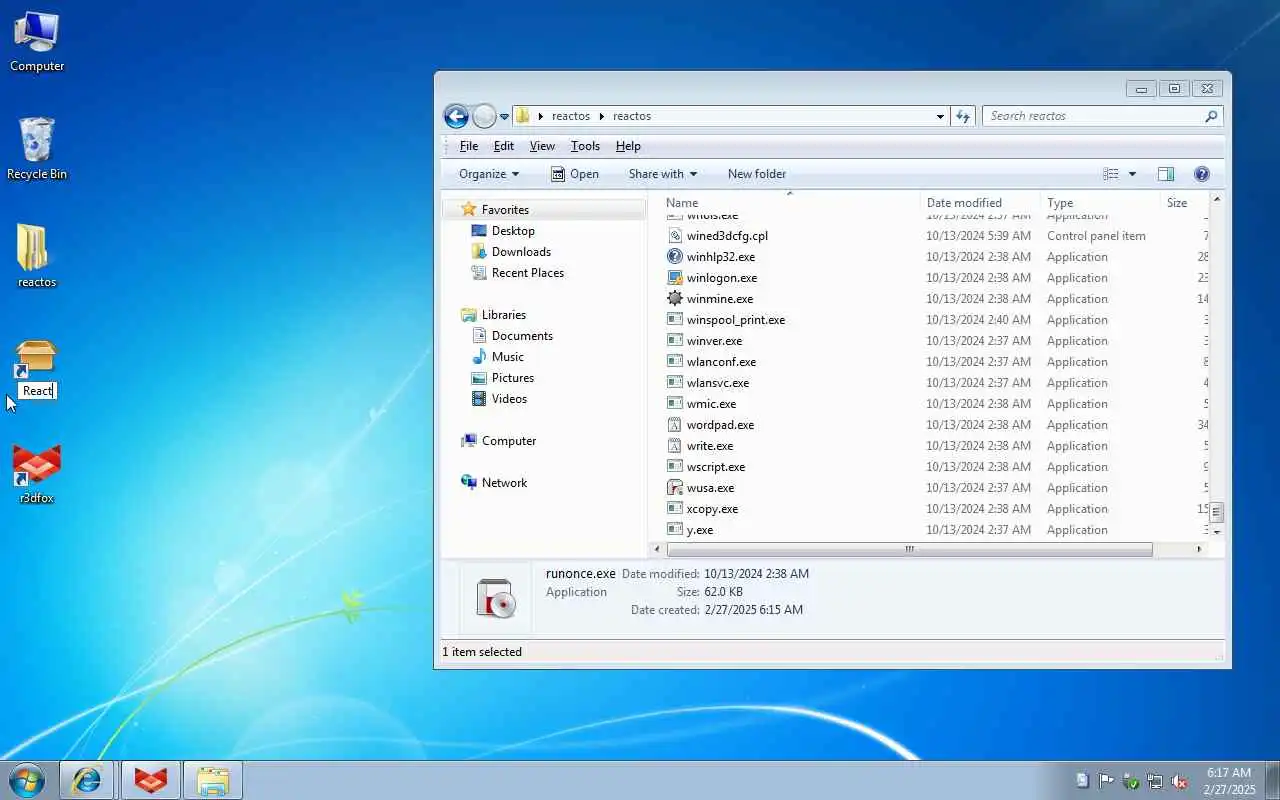This screenshot has width=1280, height=800.
Task: Click the Open toolbar button
Action: coord(575,174)
